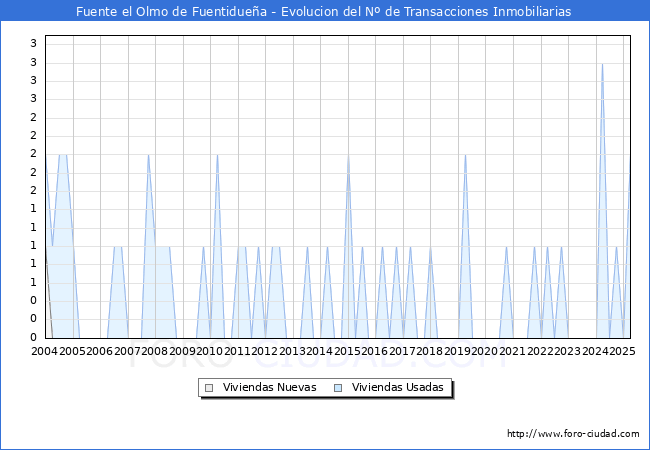This screenshot has height=450, width=650.
Task: Click the 2019 peak on the chart
Action: tap(466, 155)
